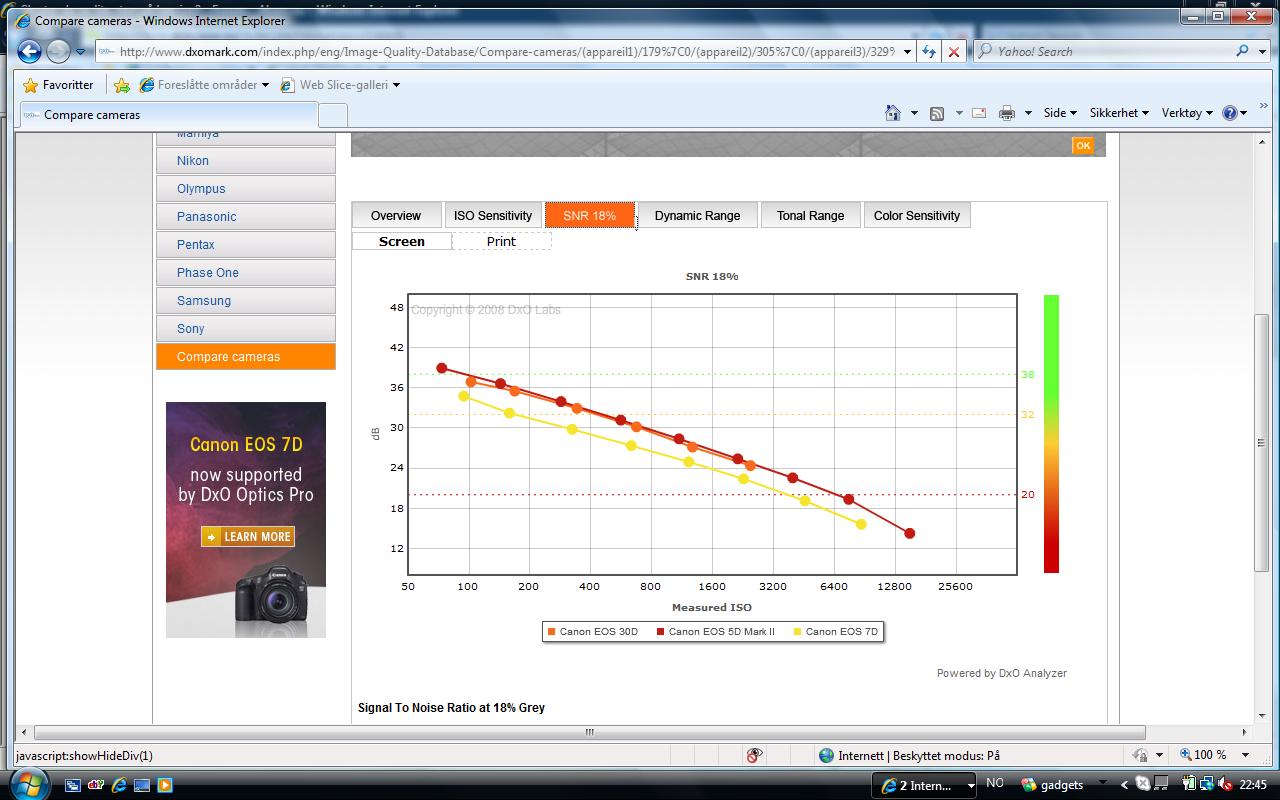Open the Verktøy menu dropdown
The image size is (1280, 800).
click(x=1187, y=113)
